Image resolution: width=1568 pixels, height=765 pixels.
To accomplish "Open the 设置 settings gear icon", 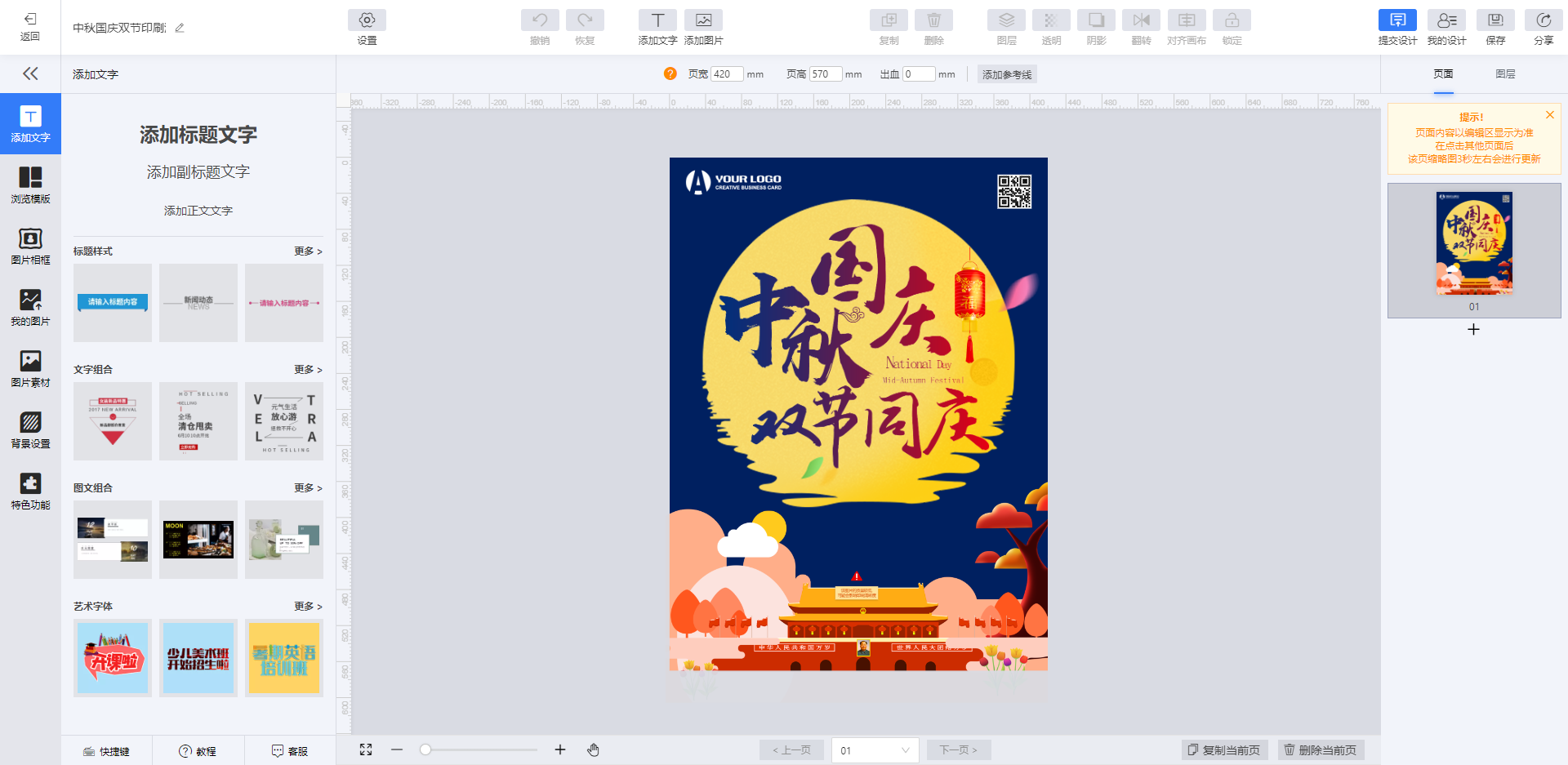I will point(367,21).
